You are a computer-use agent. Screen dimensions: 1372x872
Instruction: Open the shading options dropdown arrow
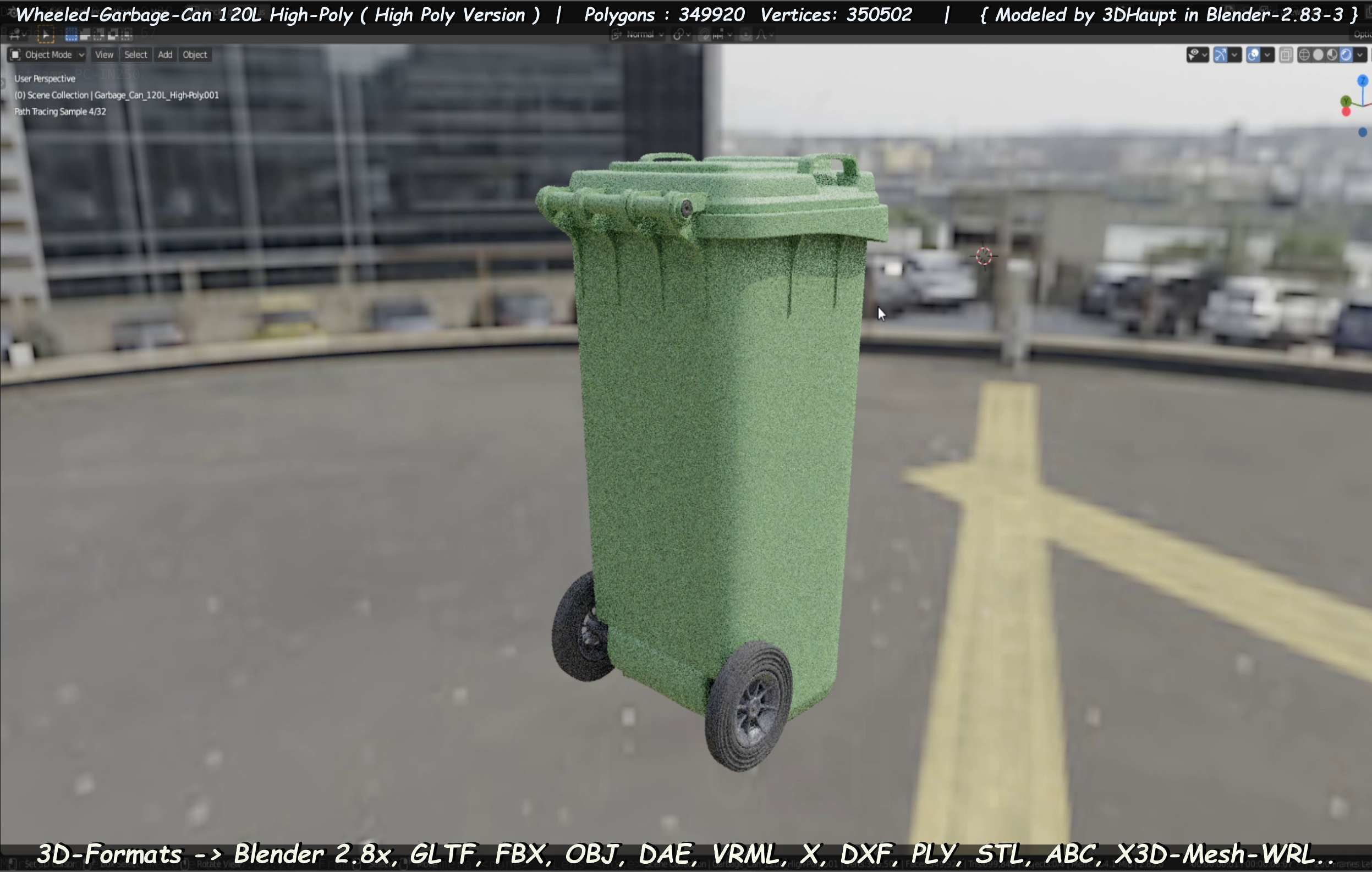point(1360,54)
